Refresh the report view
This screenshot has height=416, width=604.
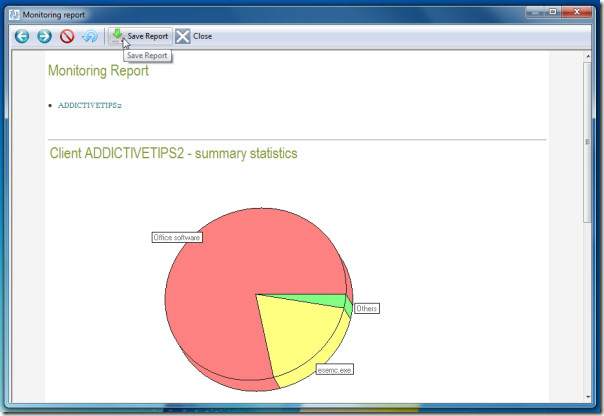click(90, 36)
